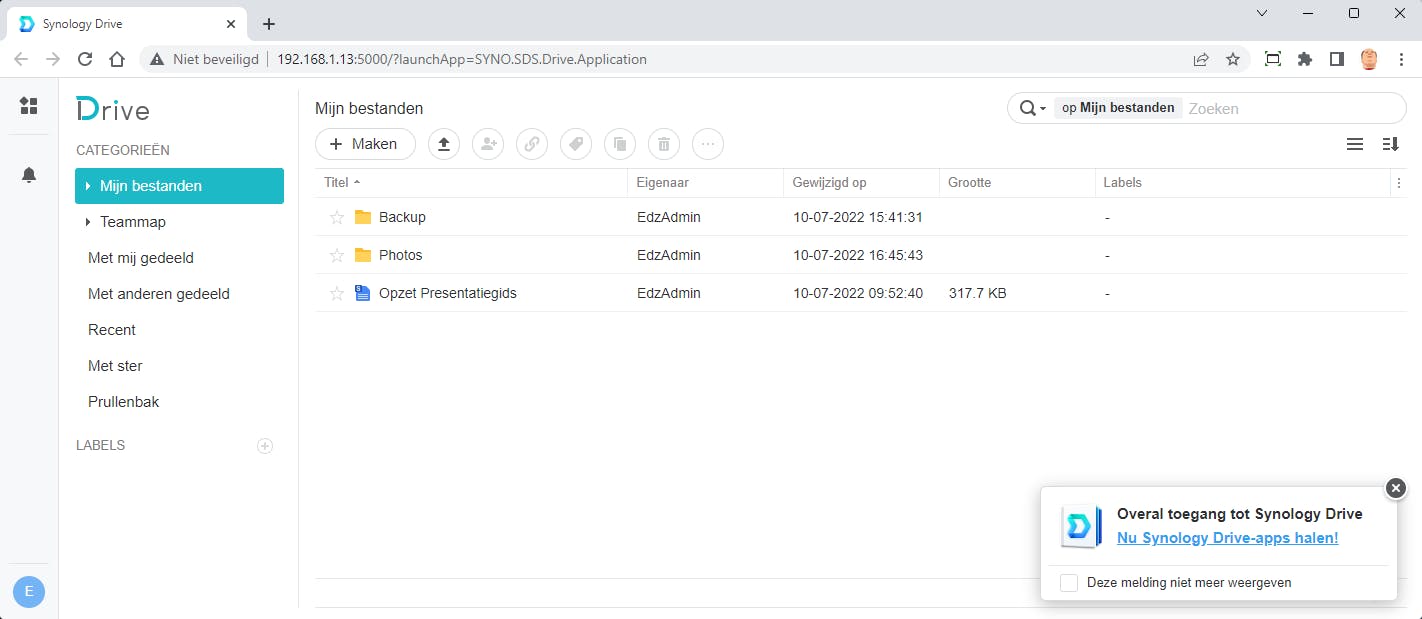Expand the Mijn bestanden tree arrow
Image resolution: width=1422 pixels, height=619 pixels.
tap(89, 186)
